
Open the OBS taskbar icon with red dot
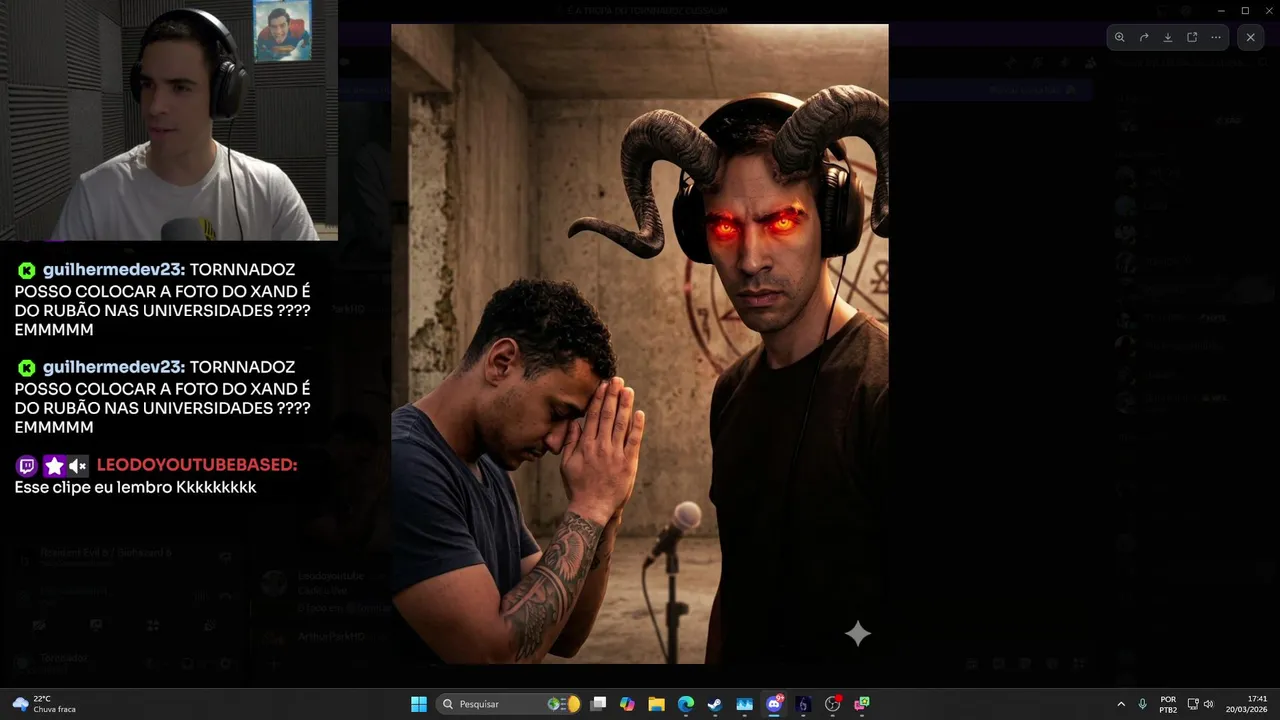point(833,704)
